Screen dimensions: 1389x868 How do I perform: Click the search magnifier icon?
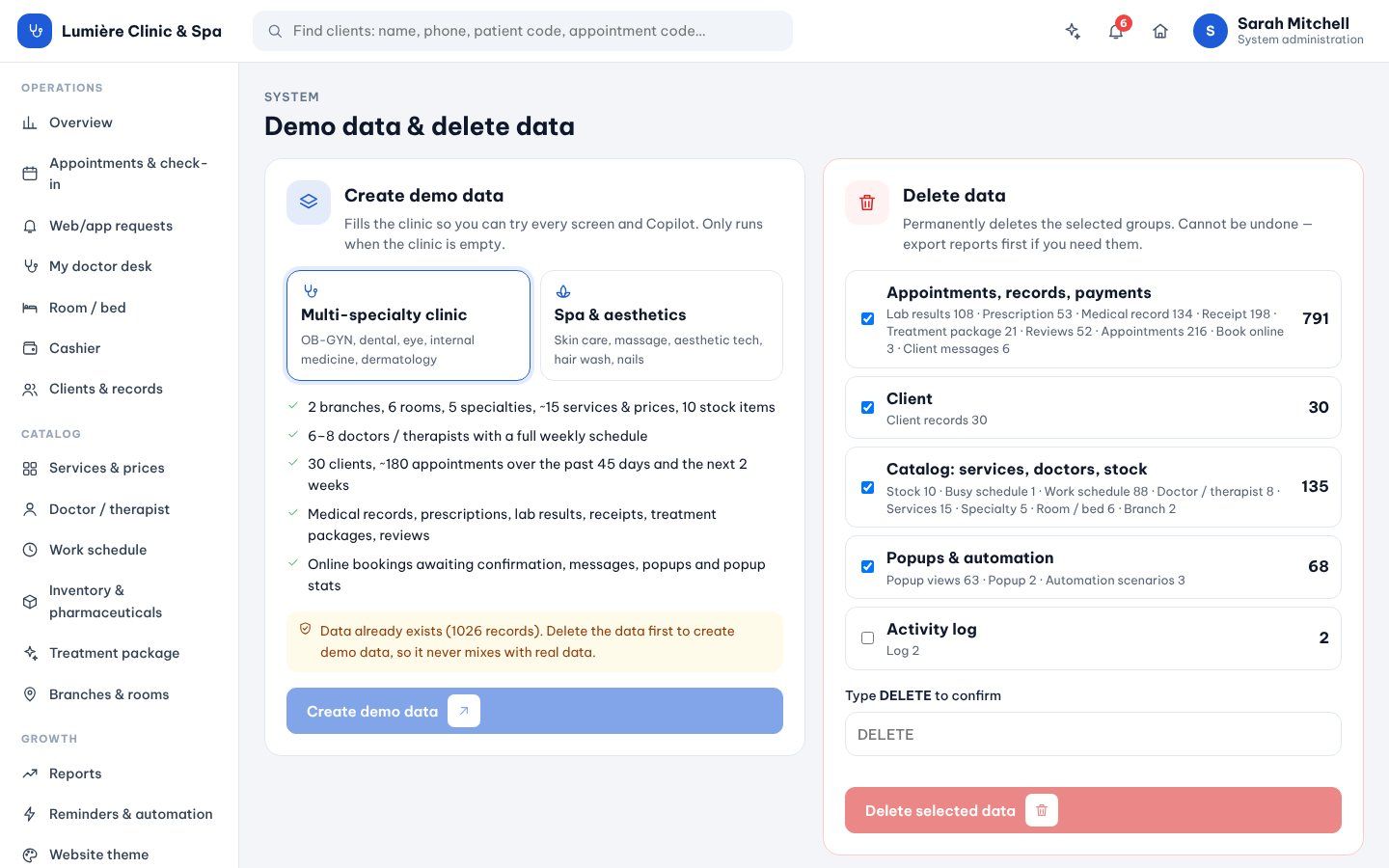[x=275, y=31]
